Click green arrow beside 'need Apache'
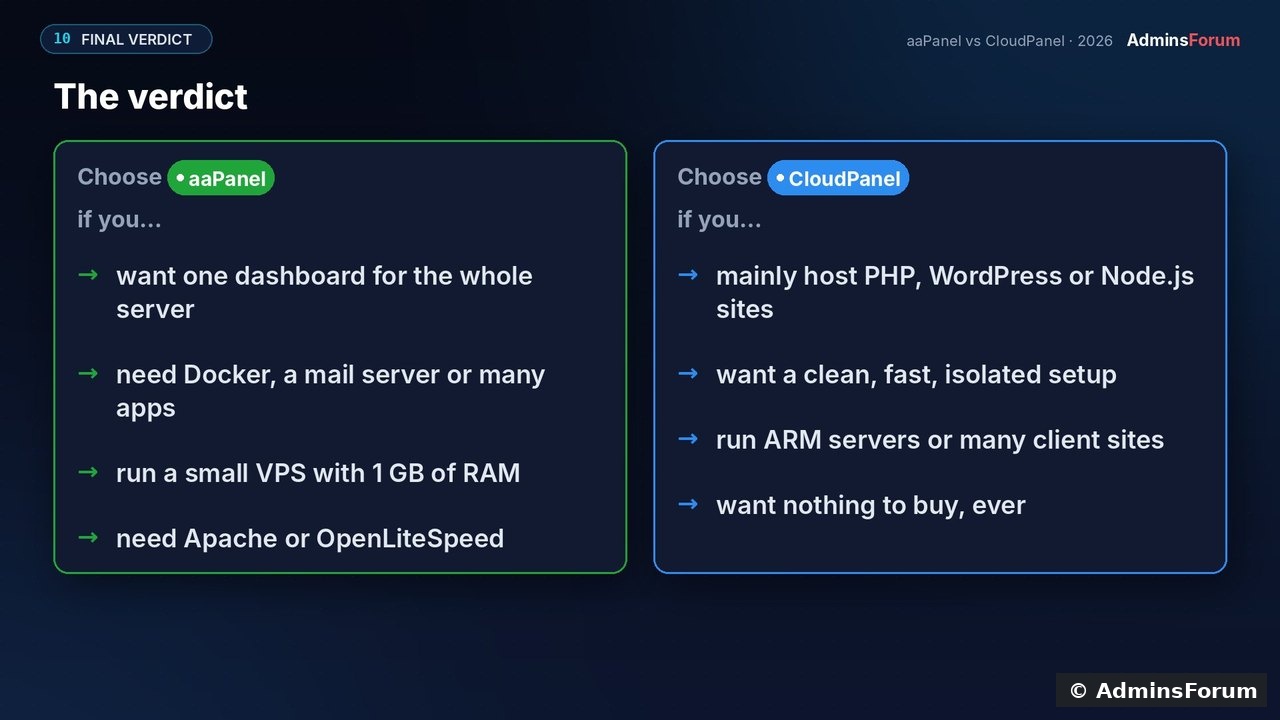The height and width of the screenshot is (720, 1280). 88,537
